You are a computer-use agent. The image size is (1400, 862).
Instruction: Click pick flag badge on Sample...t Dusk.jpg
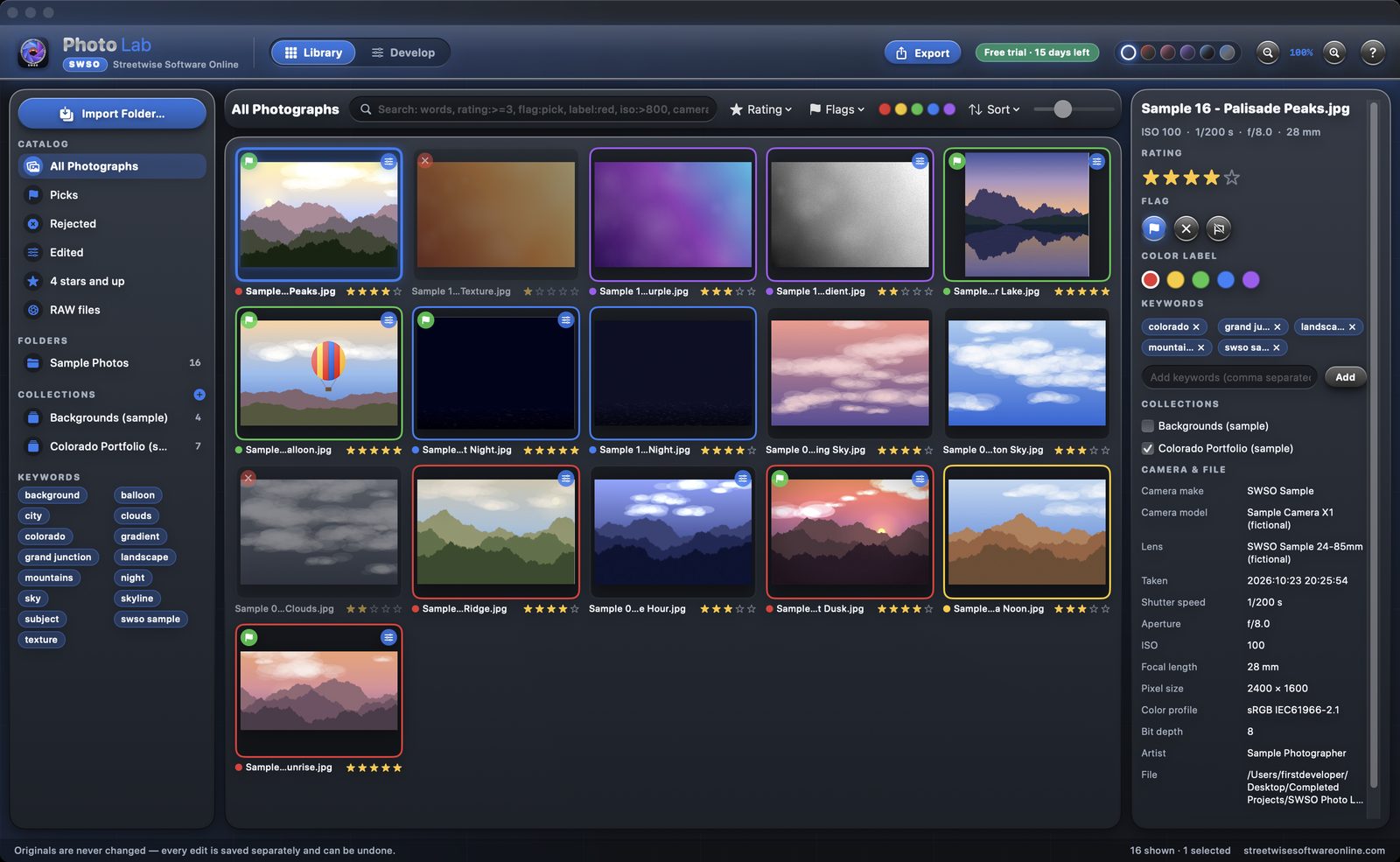coord(780,479)
